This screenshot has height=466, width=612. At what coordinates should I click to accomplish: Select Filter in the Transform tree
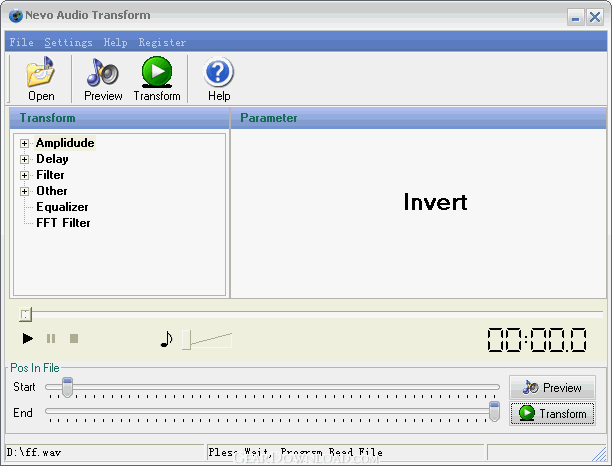click(50, 175)
